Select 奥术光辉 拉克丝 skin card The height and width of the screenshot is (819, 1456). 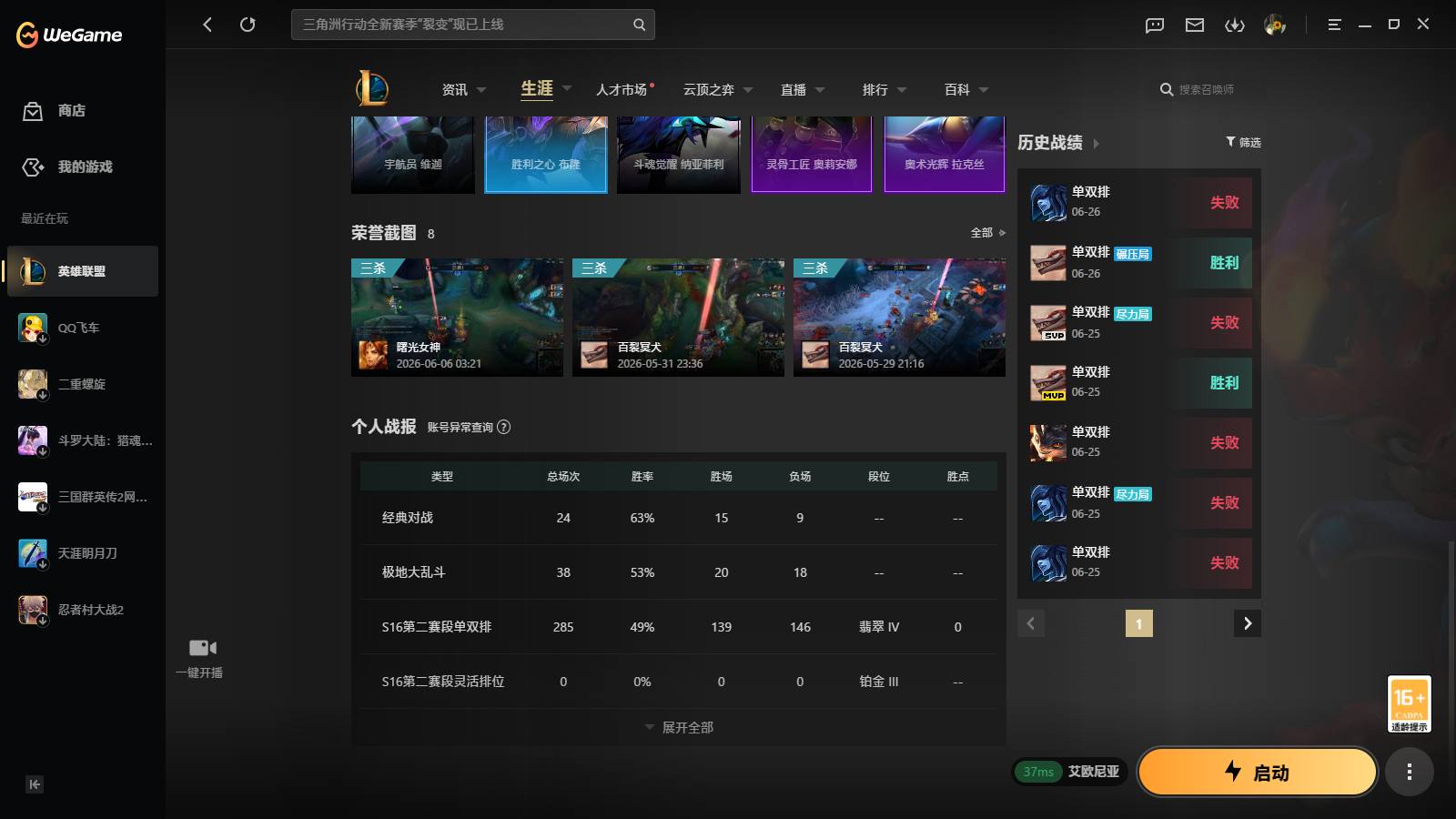945,154
